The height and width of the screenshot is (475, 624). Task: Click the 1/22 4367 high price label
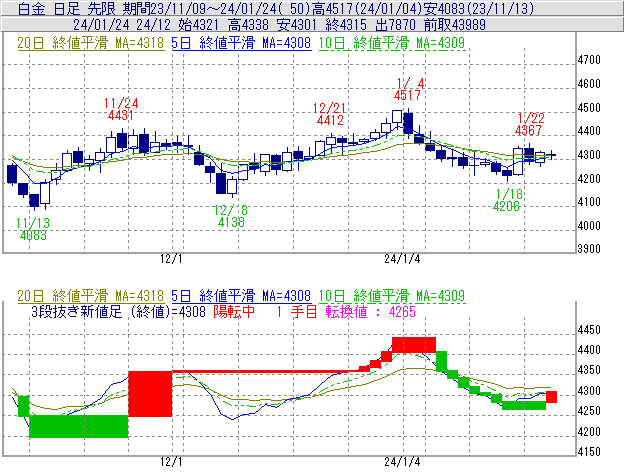click(529, 124)
